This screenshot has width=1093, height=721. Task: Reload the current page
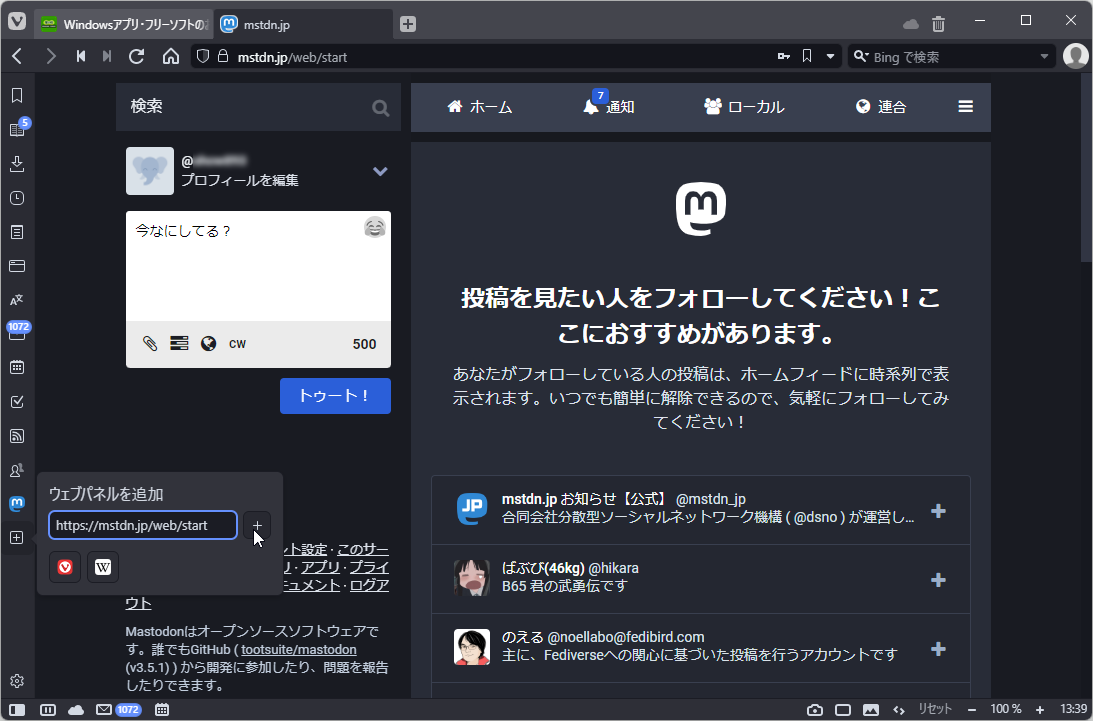click(x=137, y=56)
